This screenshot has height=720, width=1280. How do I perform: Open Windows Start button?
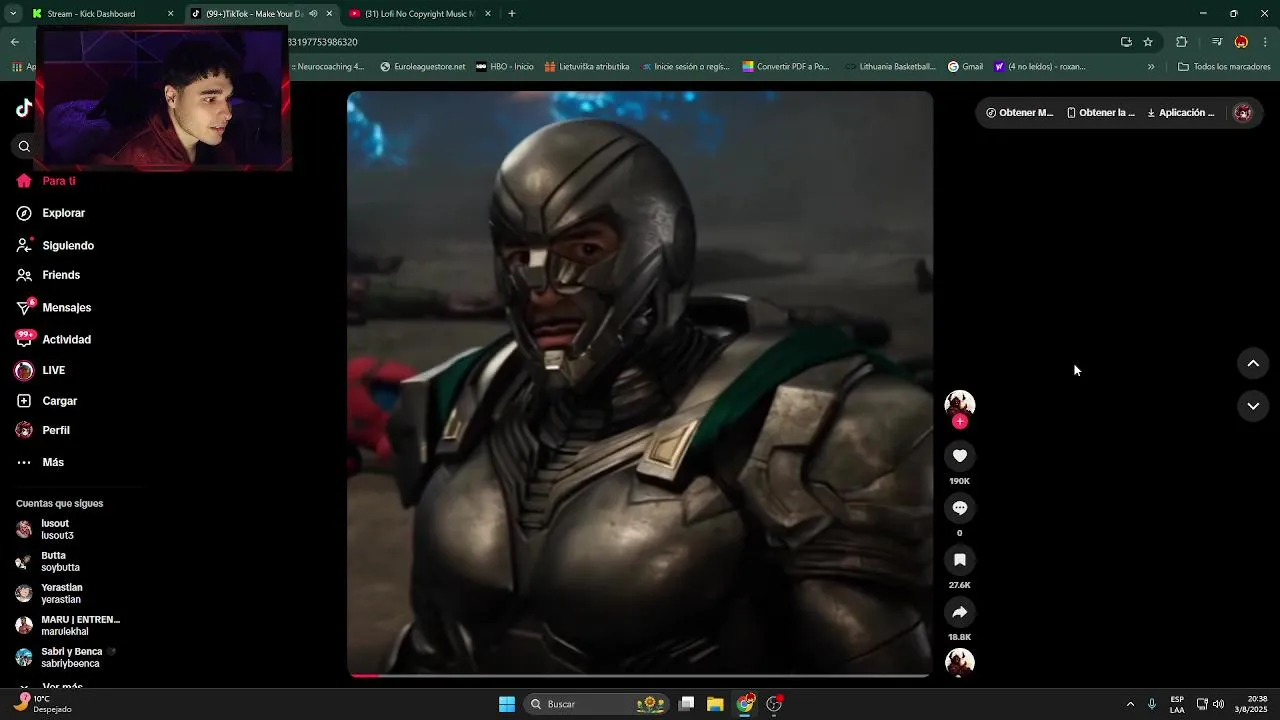(x=507, y=704)
